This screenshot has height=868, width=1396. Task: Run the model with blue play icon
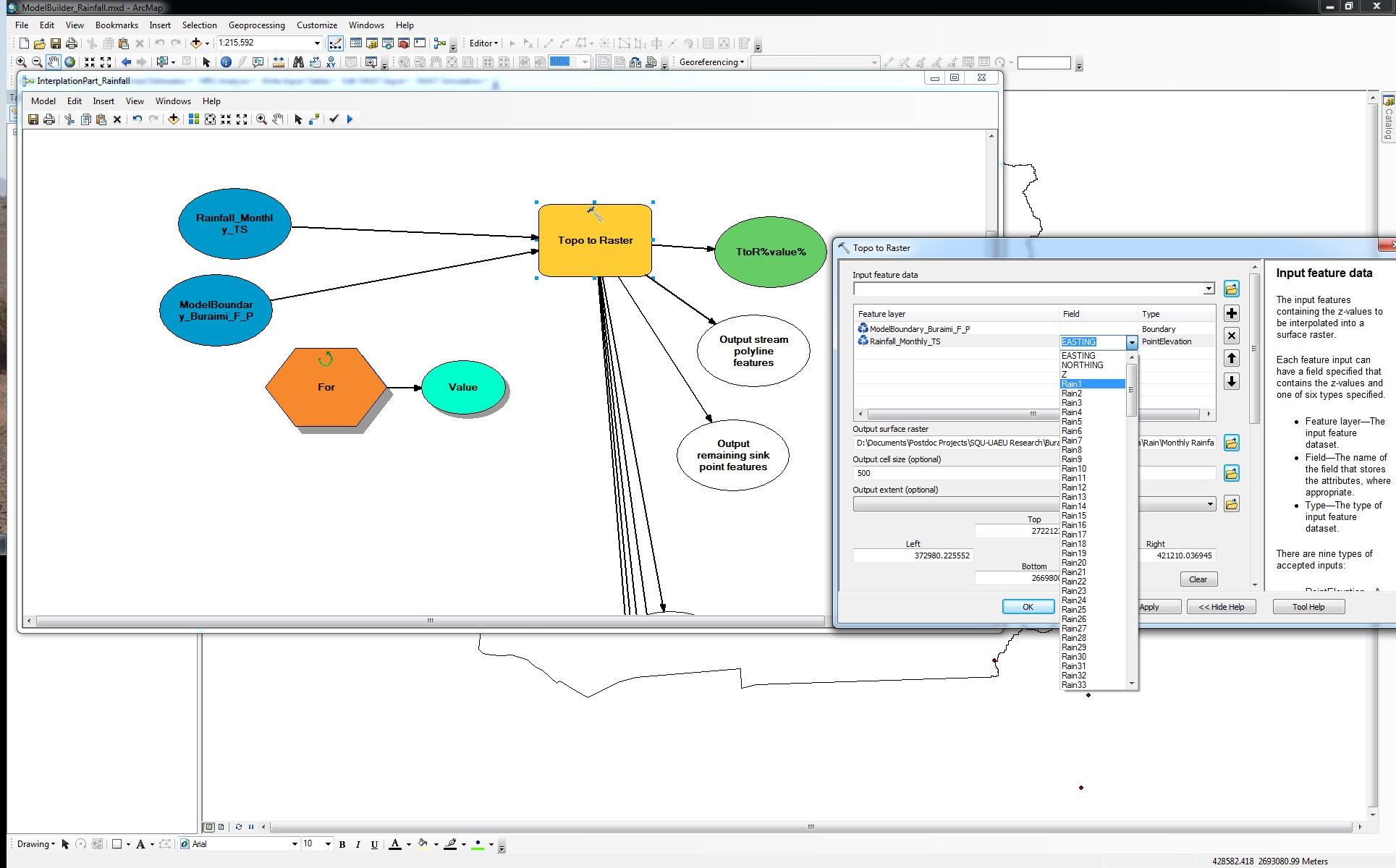[x=350, y=119]
